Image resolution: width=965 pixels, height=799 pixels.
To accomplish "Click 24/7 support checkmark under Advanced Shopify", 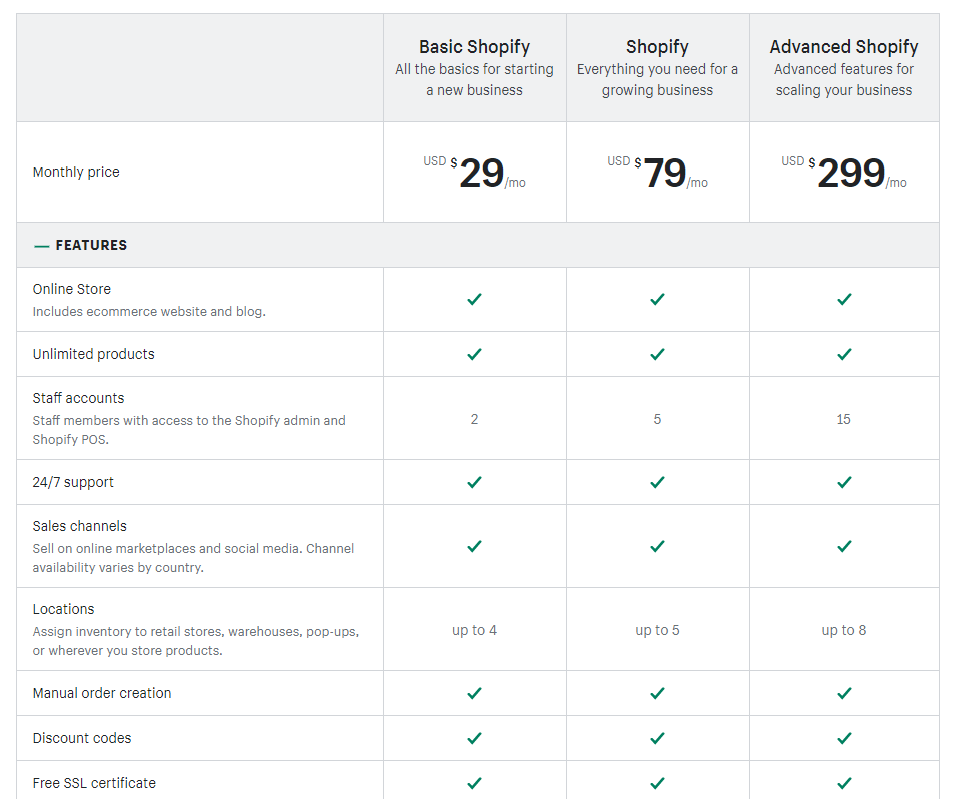I will [x=844, y=482].
